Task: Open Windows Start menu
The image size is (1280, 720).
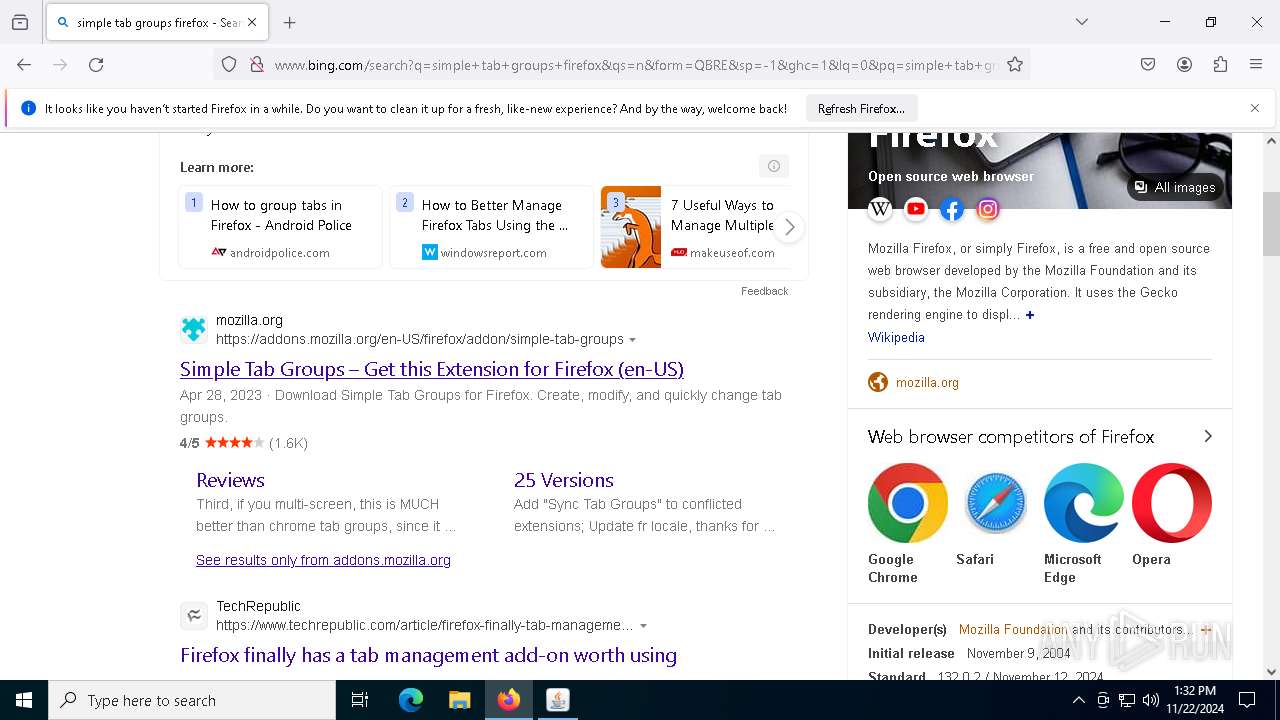Action: pyautogui.click(x=24, y=700)
